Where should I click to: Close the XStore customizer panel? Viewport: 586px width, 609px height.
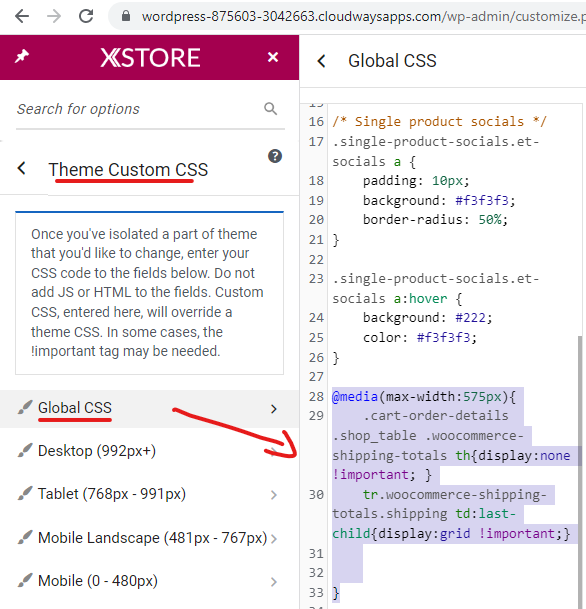click(x=273, y=57)
